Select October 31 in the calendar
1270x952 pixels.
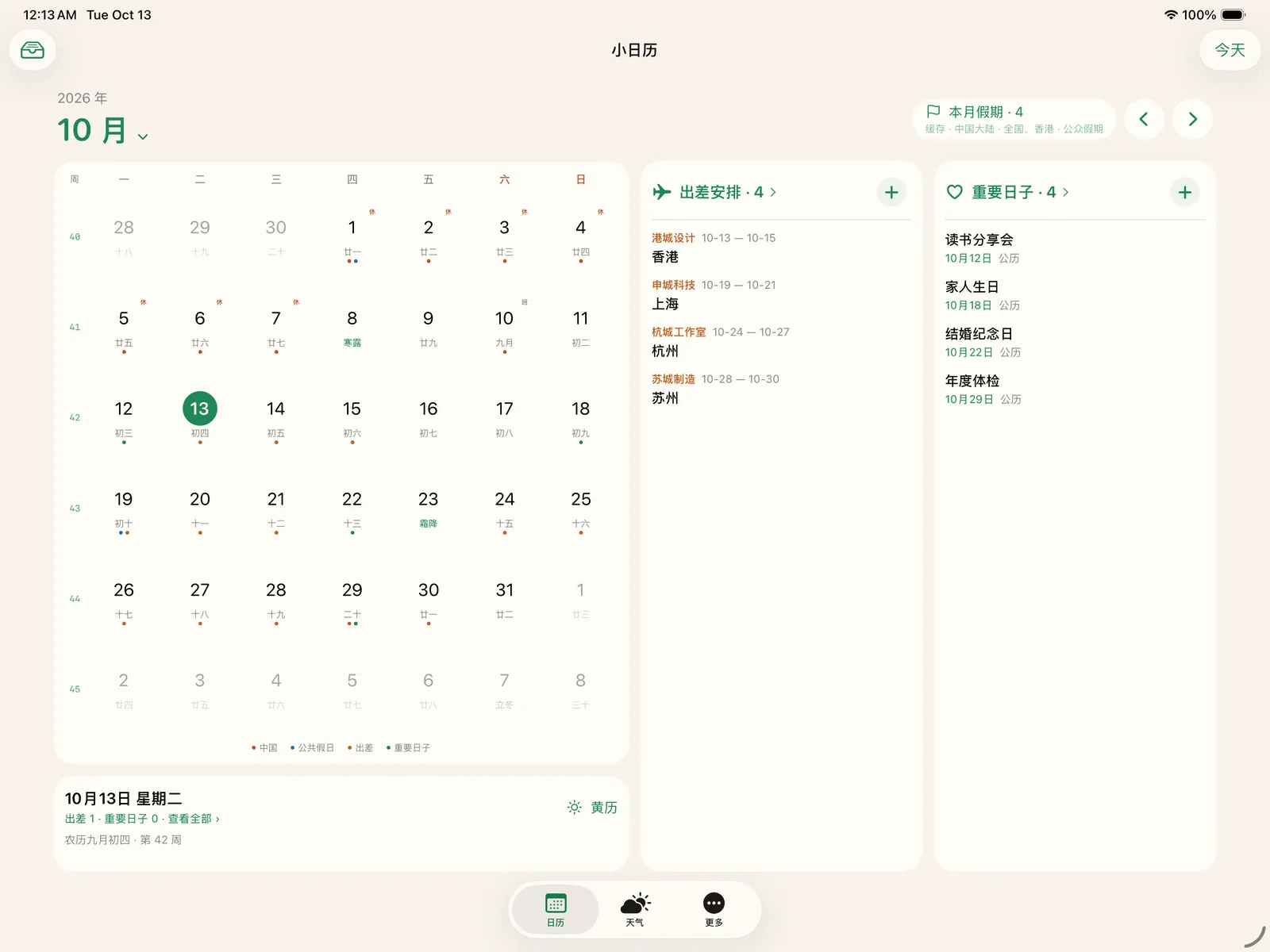pos(504,599)
